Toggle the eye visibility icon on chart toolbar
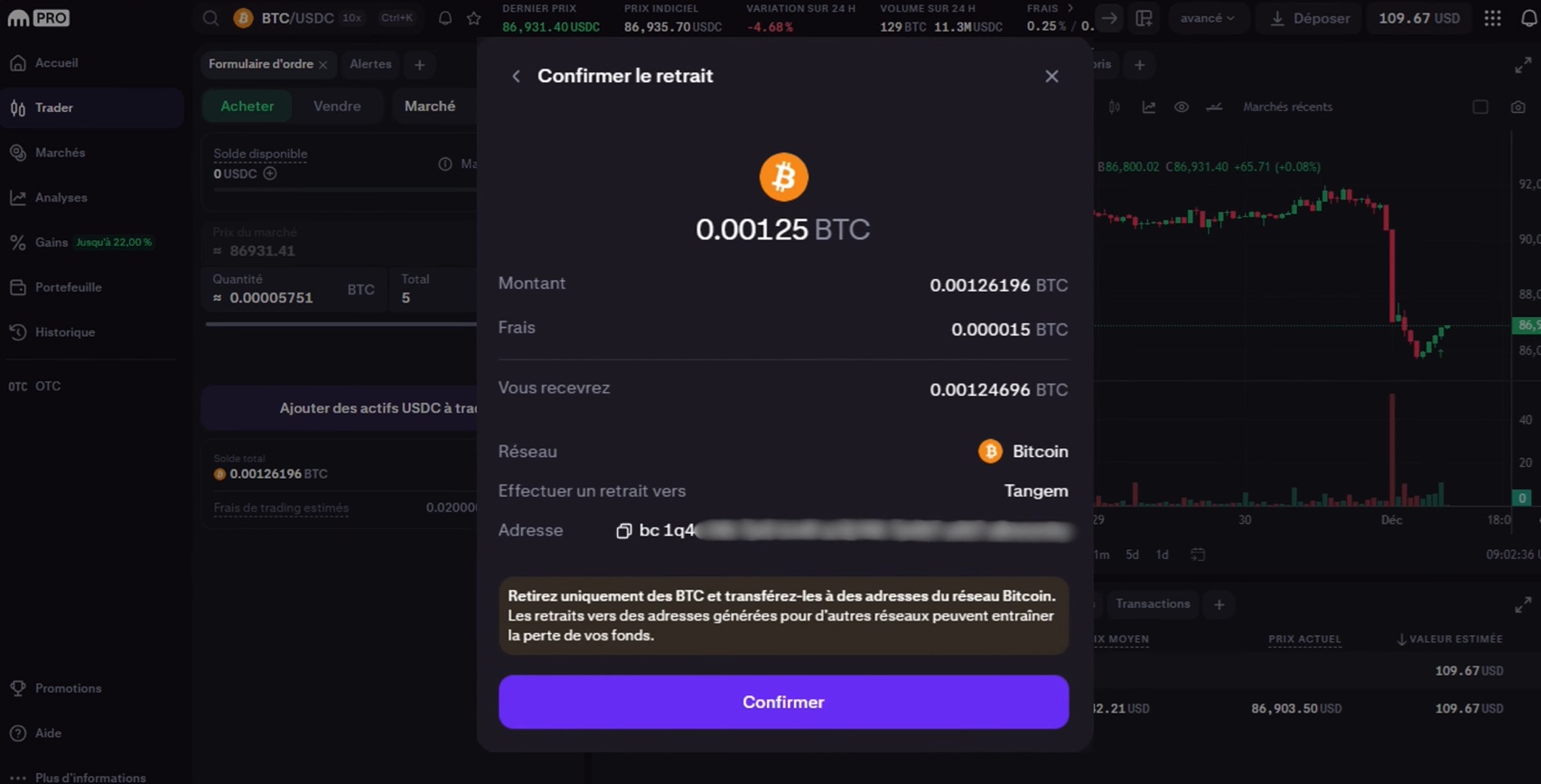 tap(1181, 107)
